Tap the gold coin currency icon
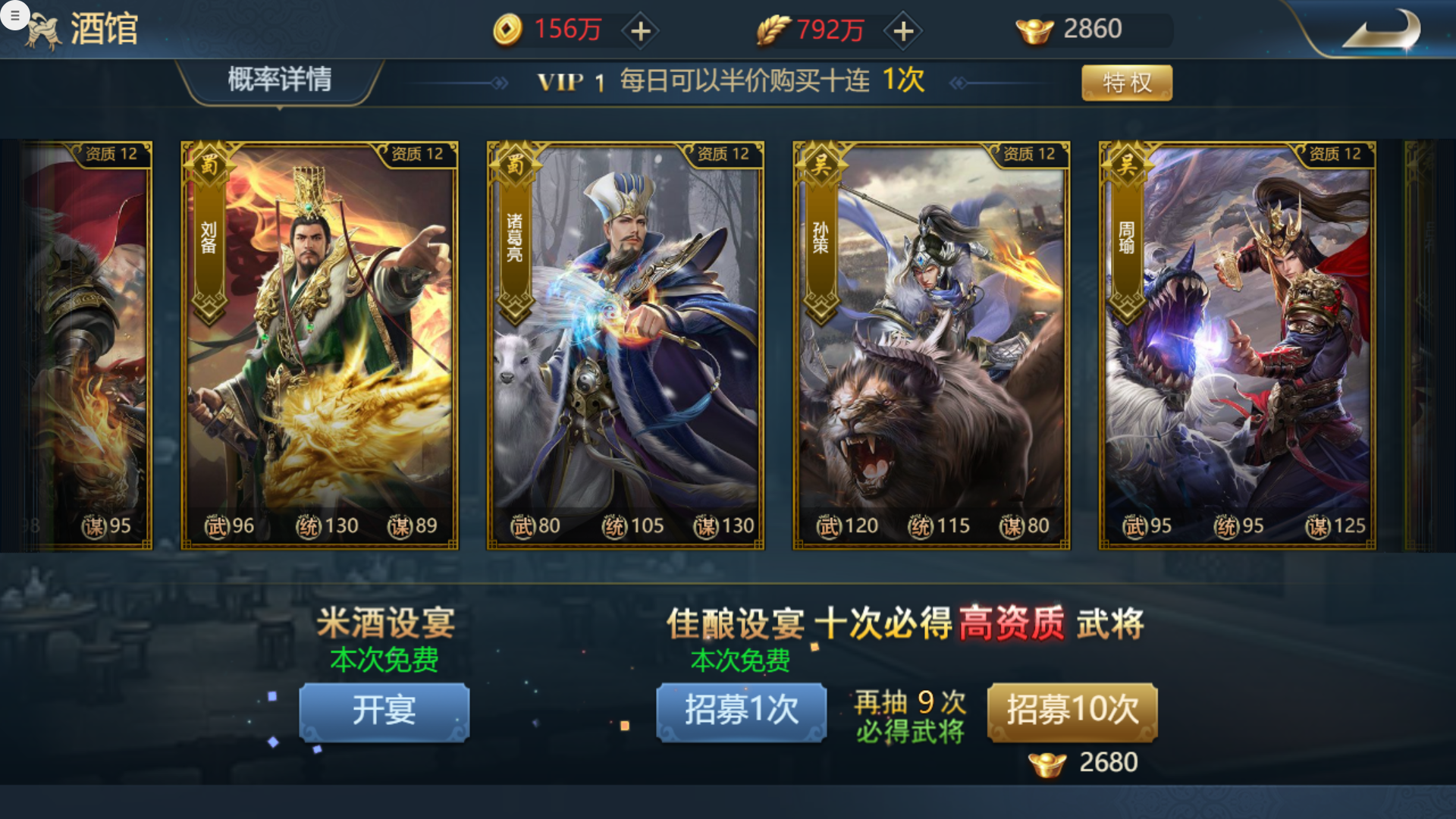Screen dimensions: 1456x819 [507, 30]
